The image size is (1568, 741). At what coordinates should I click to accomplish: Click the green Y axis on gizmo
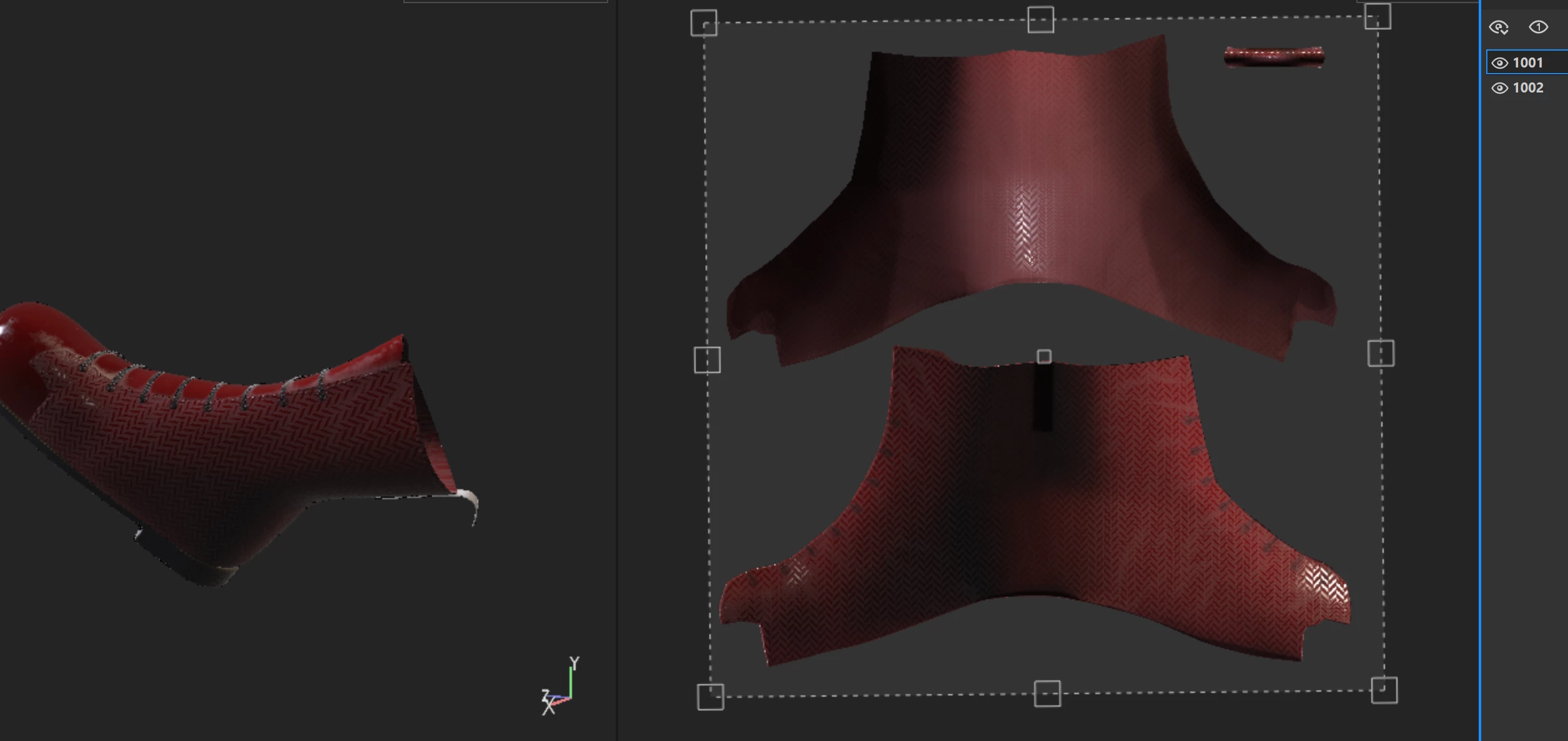pos(571,681)
